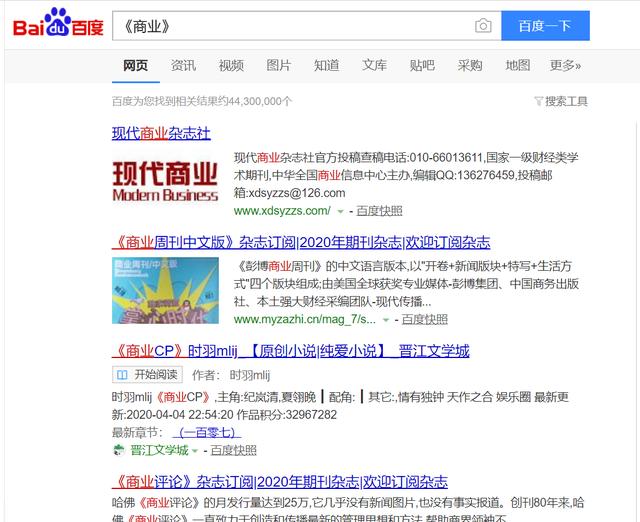Switch to the 资讯 tab

[x=183, y=65]
